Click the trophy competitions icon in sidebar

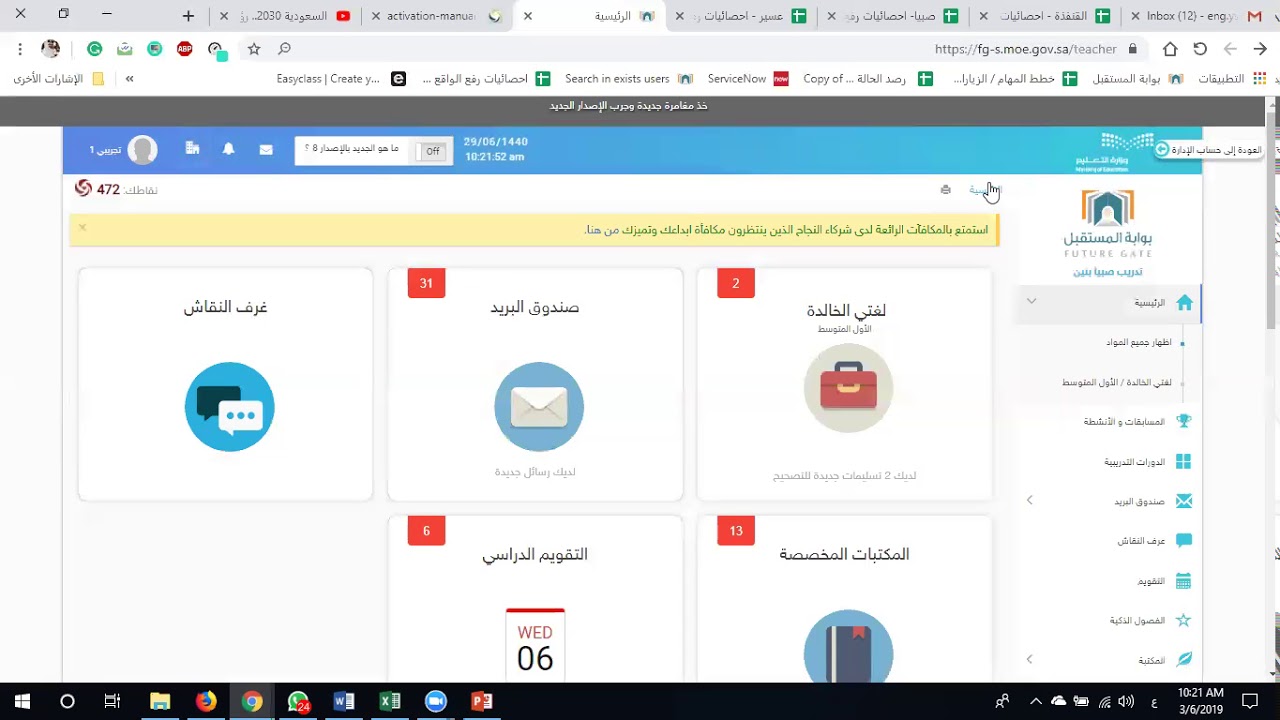pyautogui.click(x=1184, y=421)
